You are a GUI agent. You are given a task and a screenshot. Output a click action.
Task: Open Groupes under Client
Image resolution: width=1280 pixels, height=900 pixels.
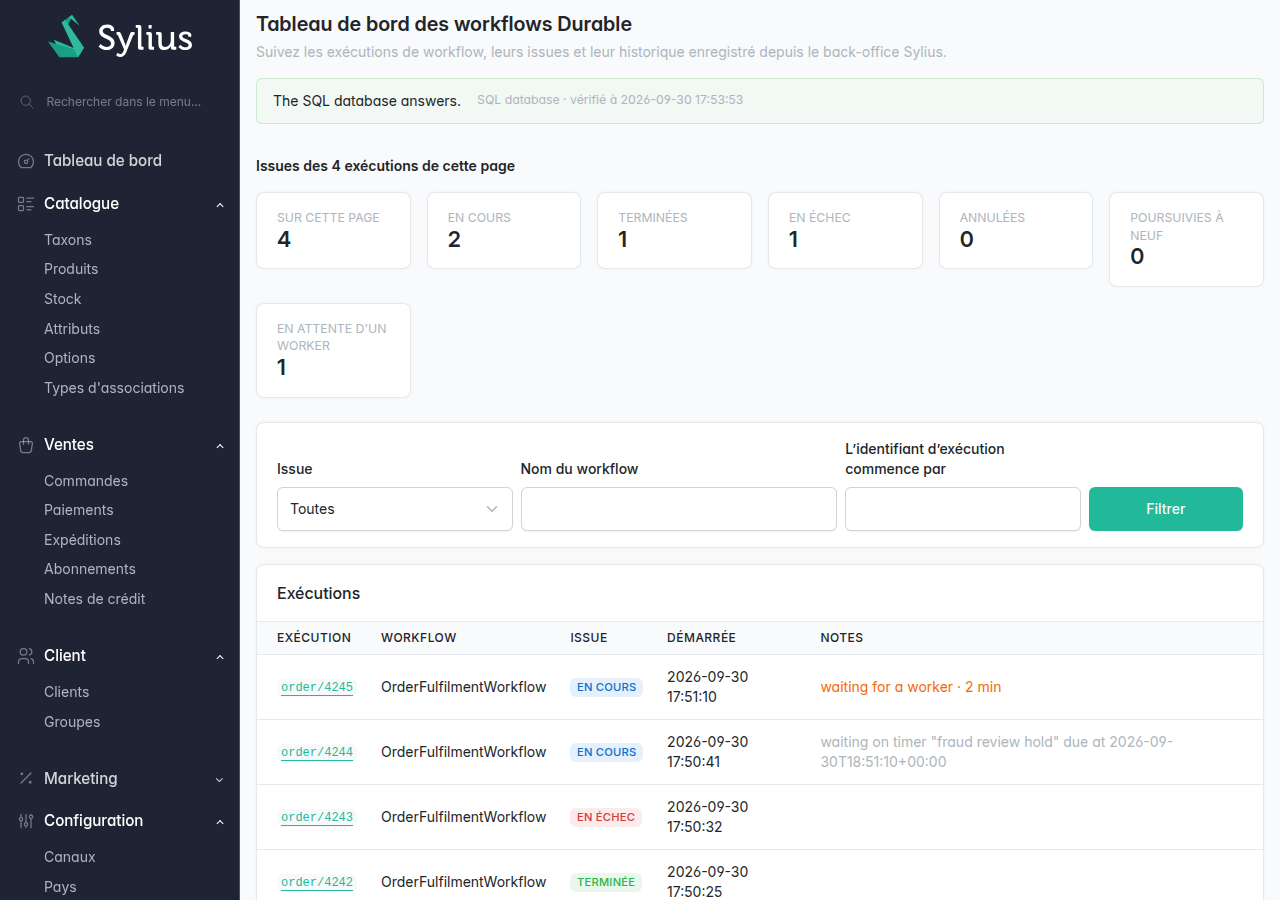click(x=72, y=722)
